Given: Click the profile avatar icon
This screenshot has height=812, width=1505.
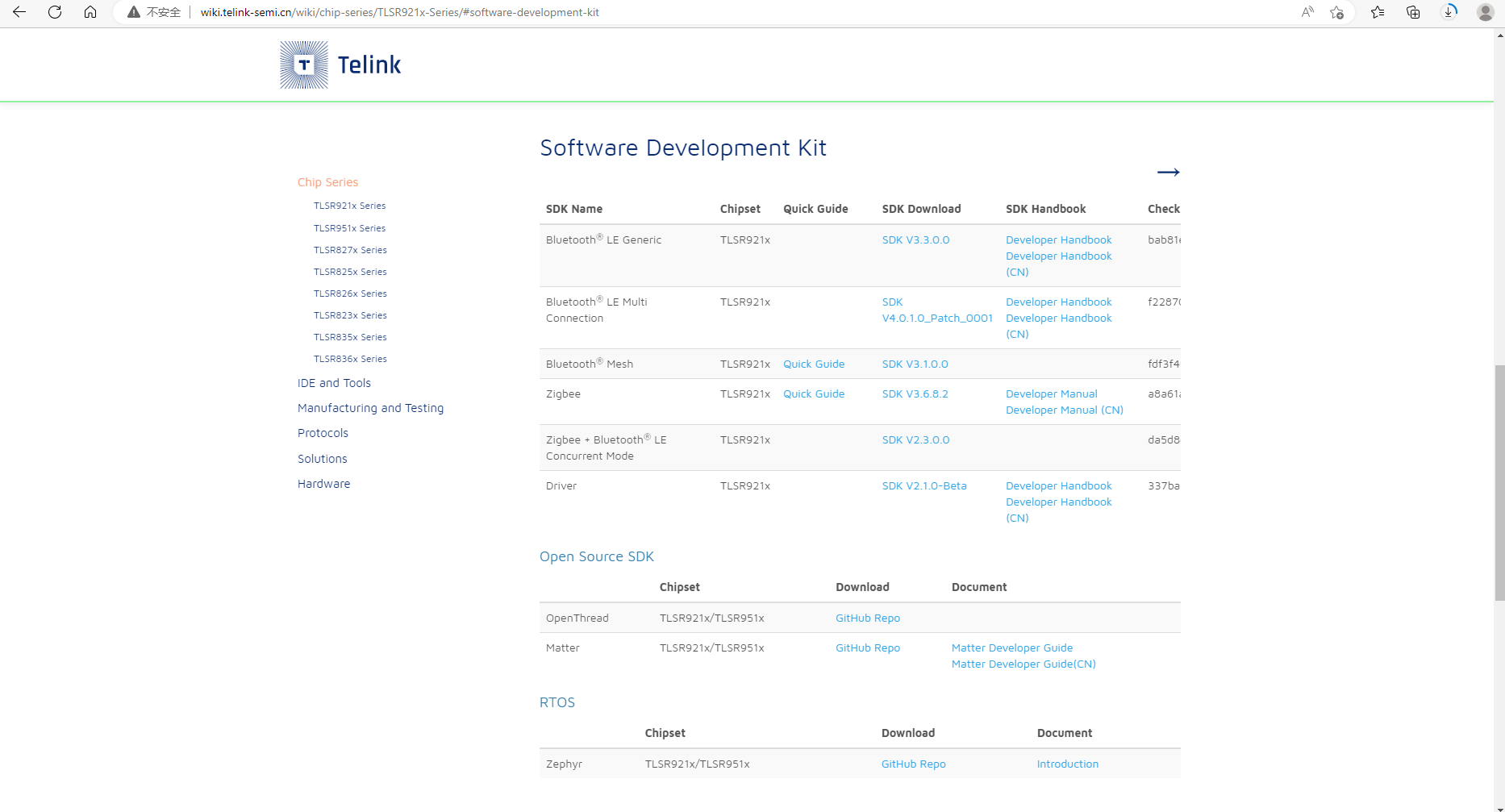Looking at the screenshot, I should tap(1485, 12).
